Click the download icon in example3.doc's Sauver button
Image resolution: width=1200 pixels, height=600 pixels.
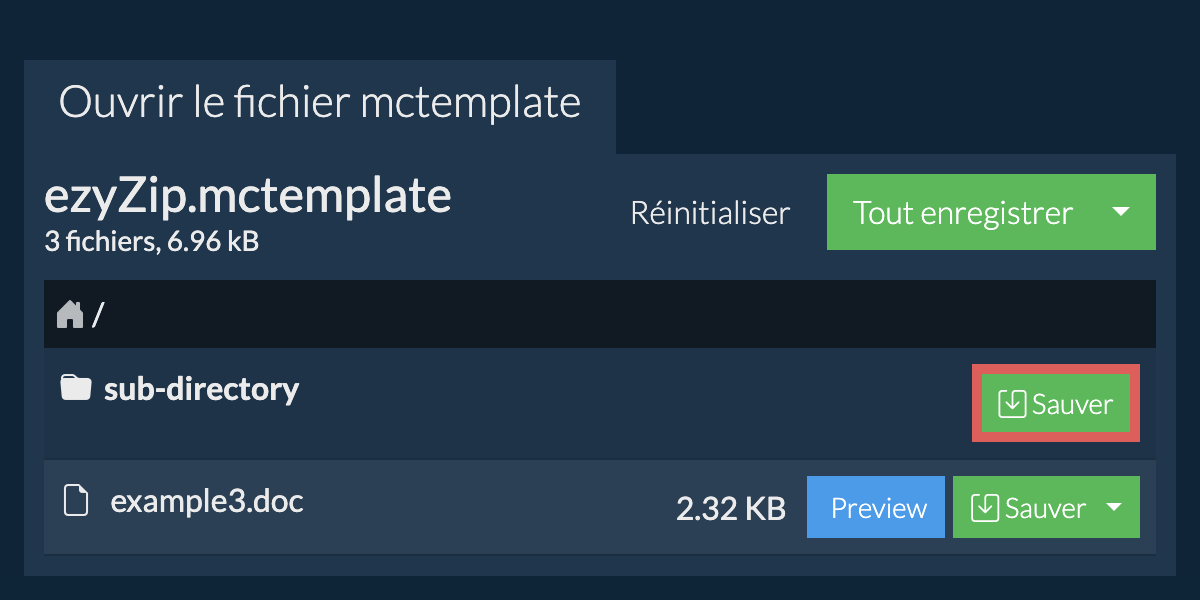pyautogui.click(x=985, y=508)
